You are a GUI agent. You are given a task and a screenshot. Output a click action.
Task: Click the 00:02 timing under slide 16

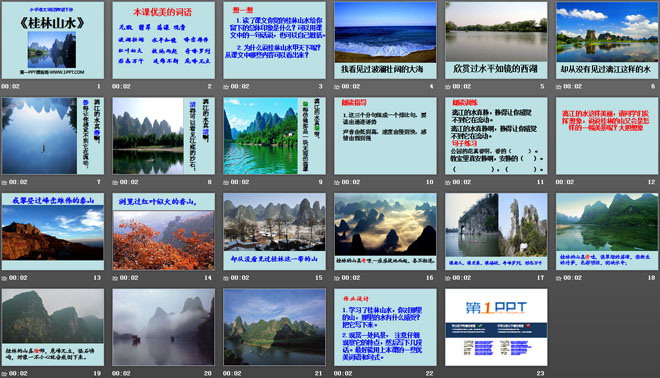[351, 278]
